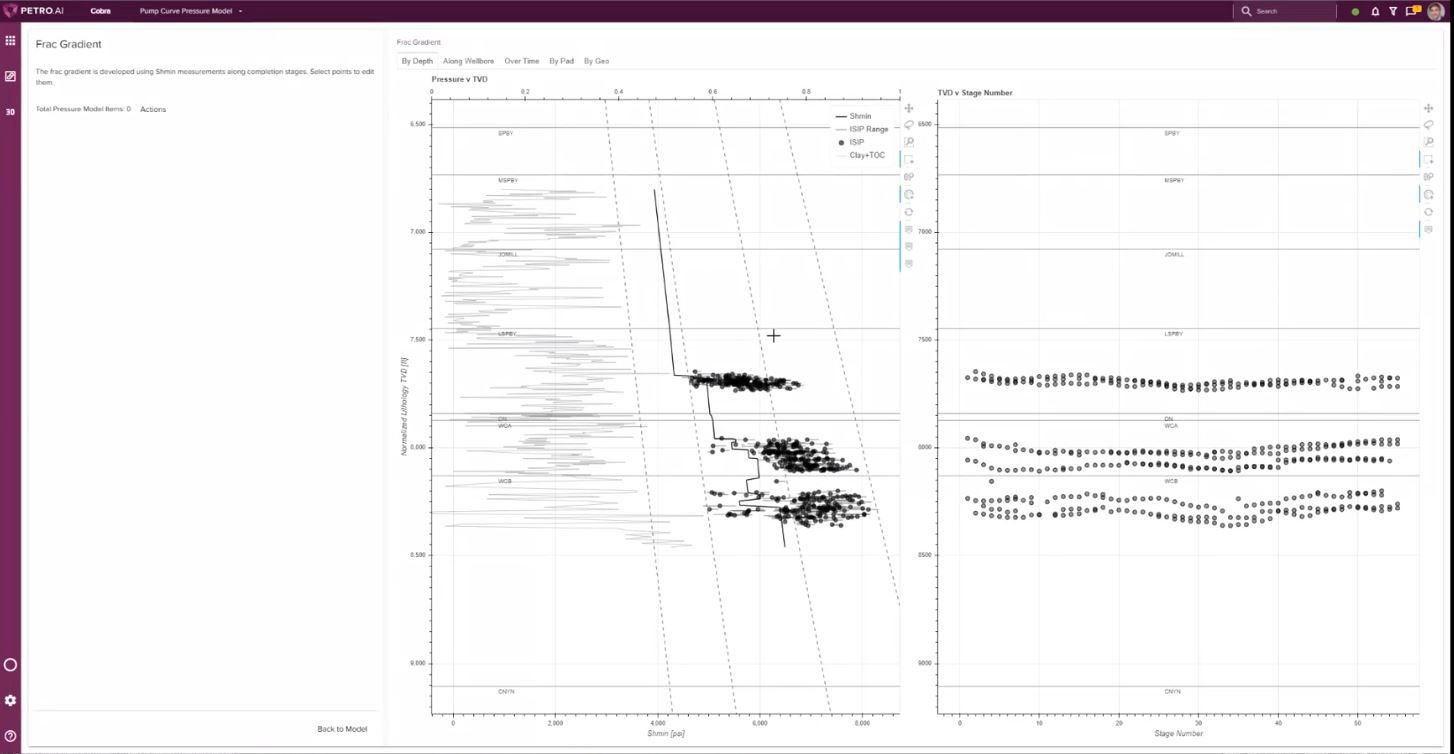The width and height of the screenshot is (1454, 754).
Task: Toggle Clay+TOC series in the legend
Action: click(860, 155)
